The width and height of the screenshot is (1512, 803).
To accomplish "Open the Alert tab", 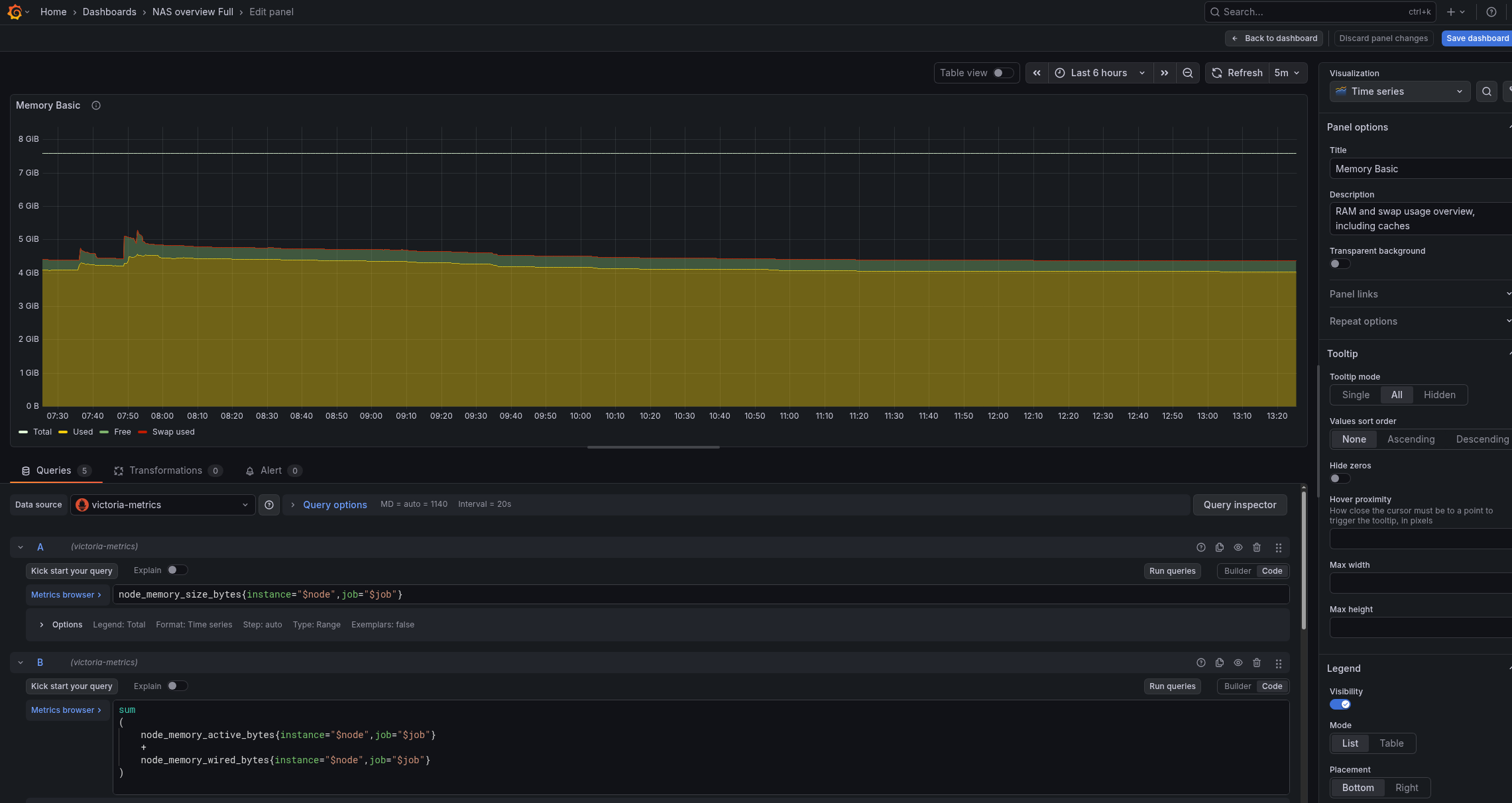I will (x=270, y=470).
